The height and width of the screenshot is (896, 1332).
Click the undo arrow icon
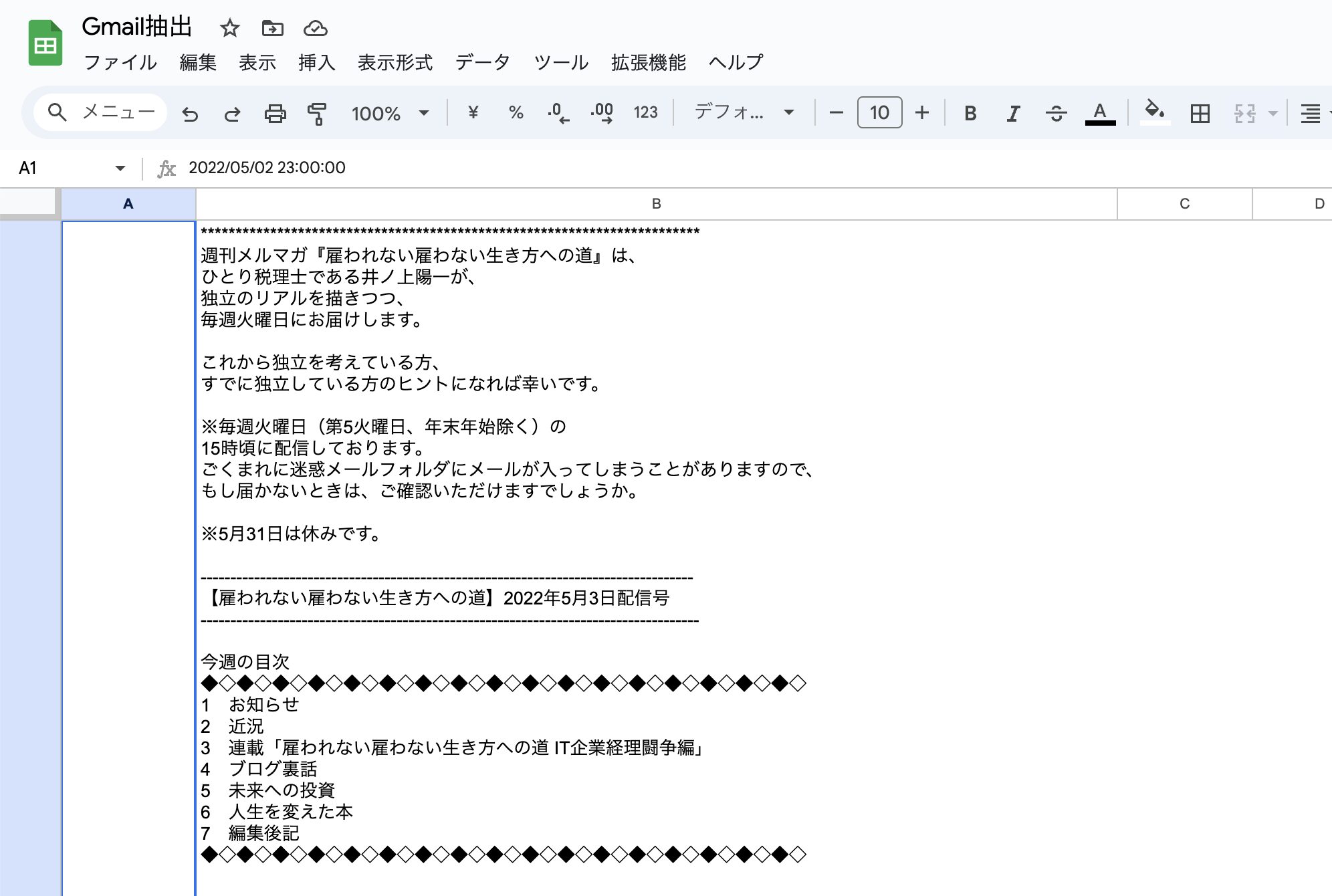pyautogui.click(x=190, y=114)
